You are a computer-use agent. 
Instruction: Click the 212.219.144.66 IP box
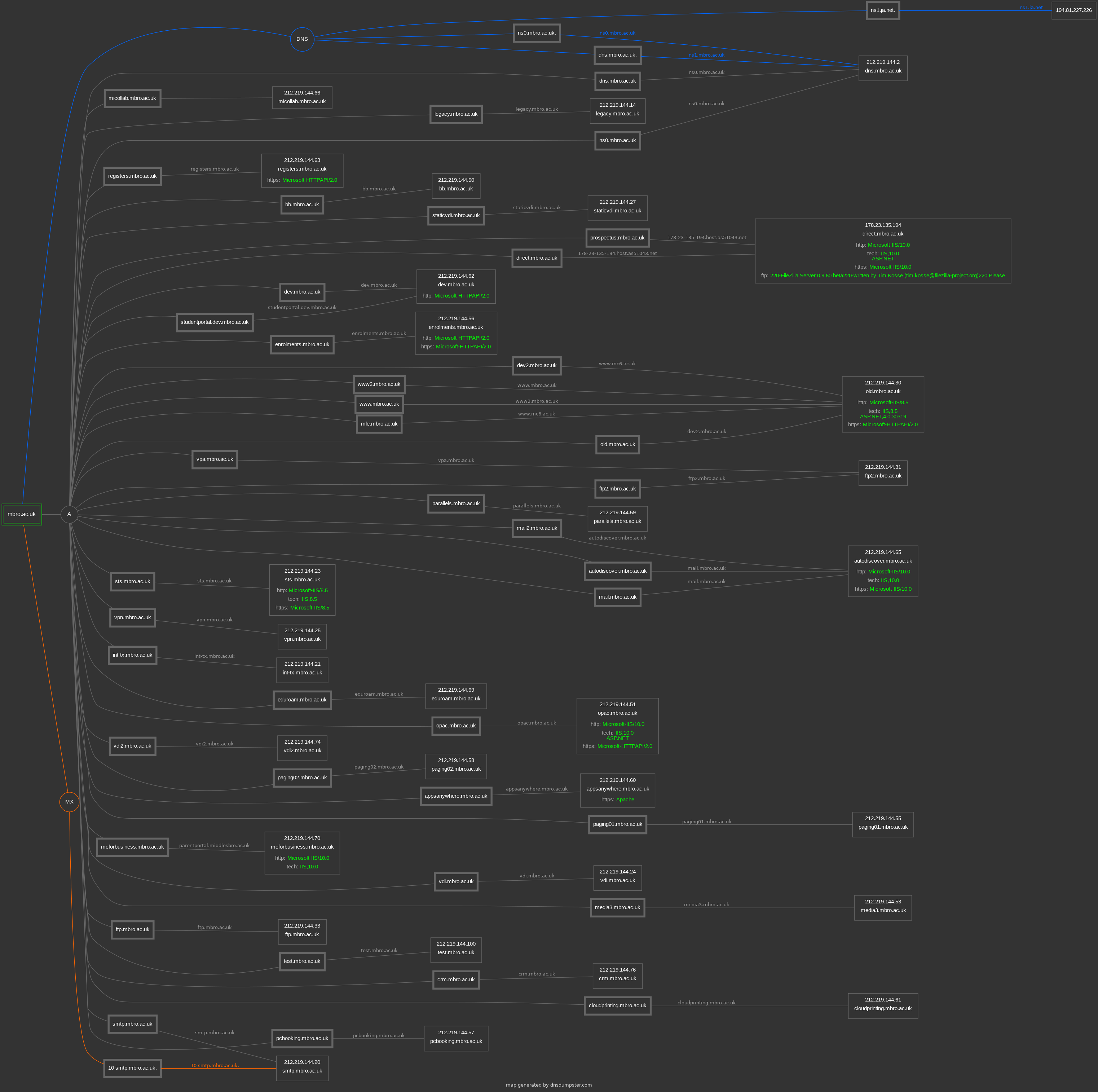[302, 97]
